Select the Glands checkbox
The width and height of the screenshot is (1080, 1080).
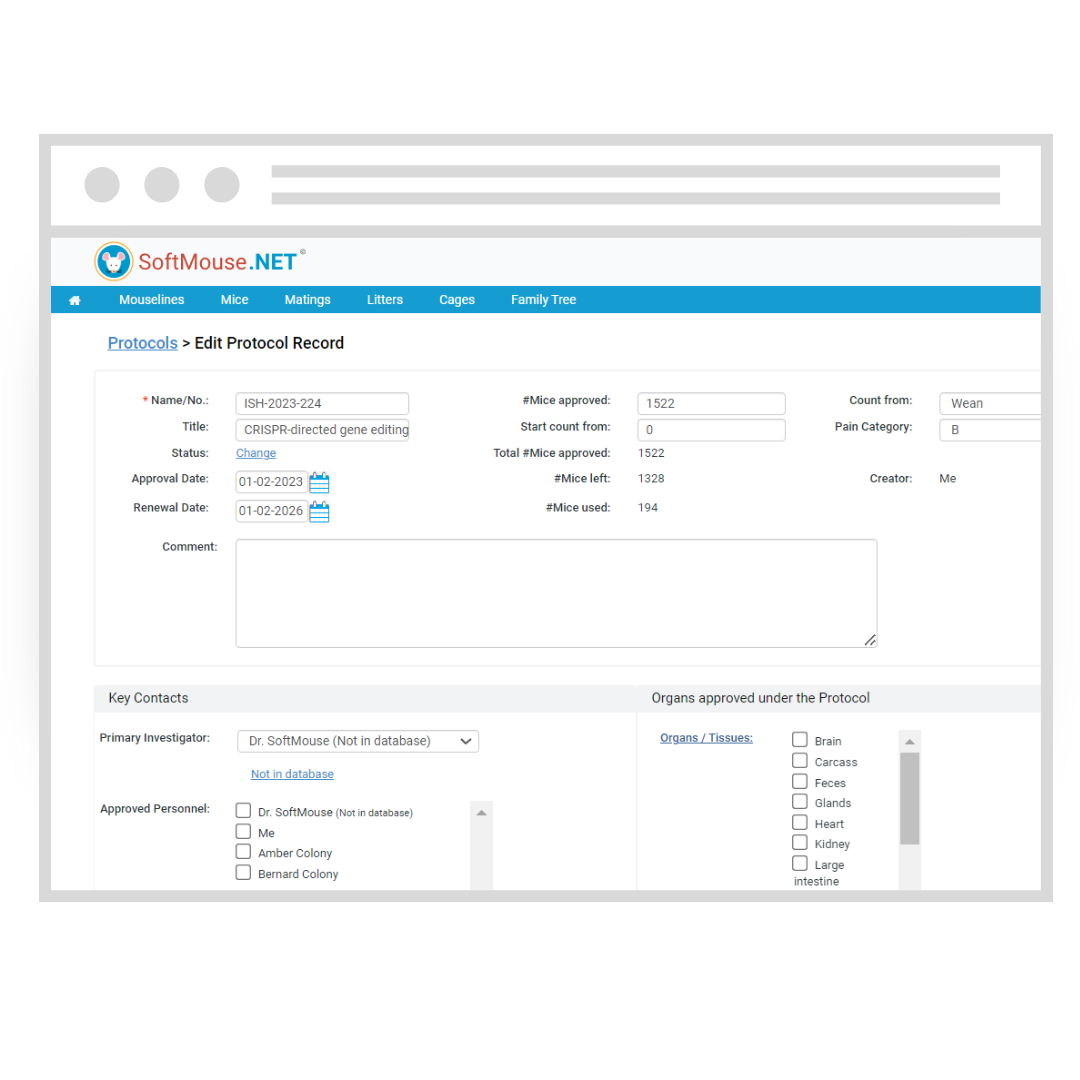[x=800, y=802]
